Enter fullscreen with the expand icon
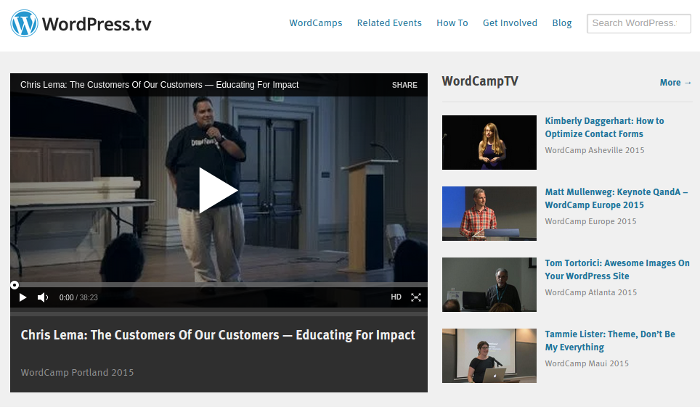Image resolution: width=700 pixels, height=412 pixels. point(416,297)
